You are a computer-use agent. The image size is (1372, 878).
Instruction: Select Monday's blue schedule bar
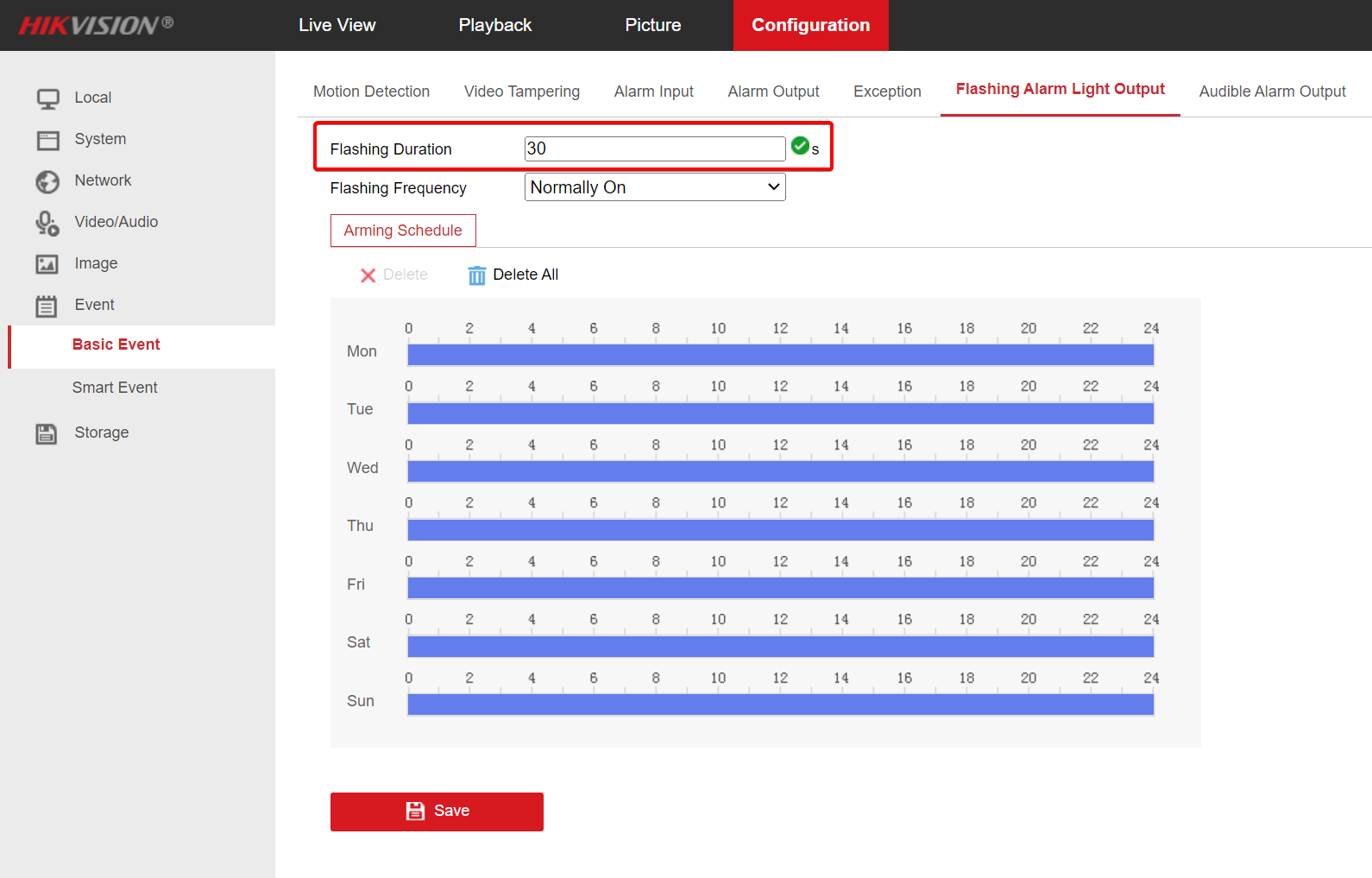tap(780, 355)
